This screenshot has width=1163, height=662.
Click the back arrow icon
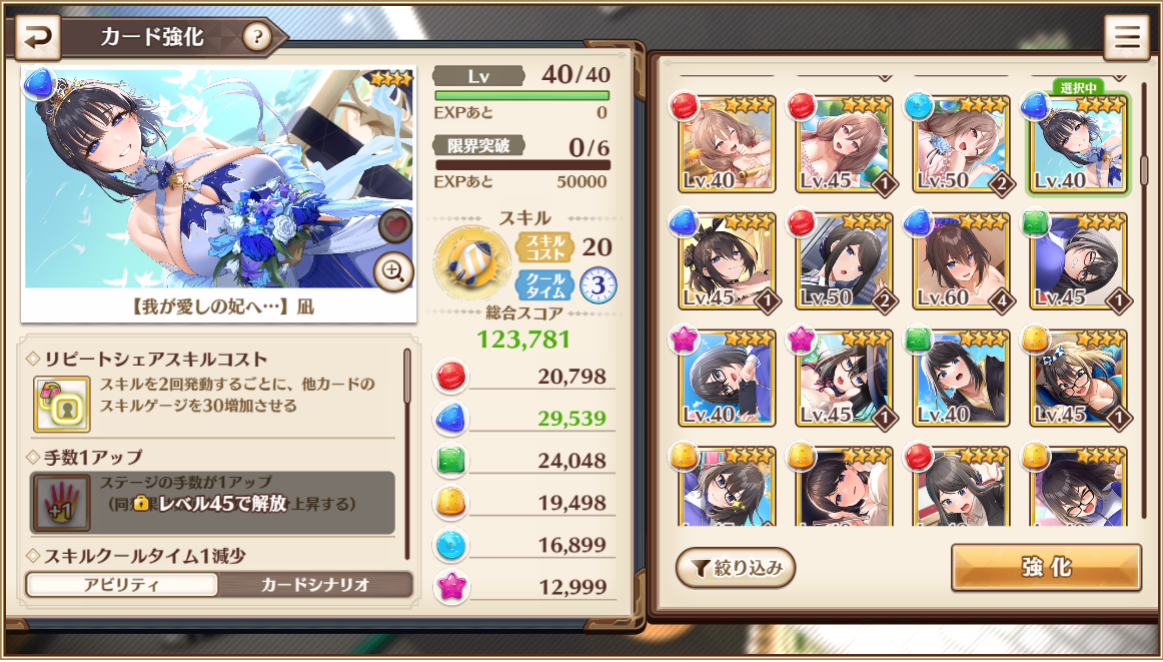pyautogui.click(x=37, y=38)
